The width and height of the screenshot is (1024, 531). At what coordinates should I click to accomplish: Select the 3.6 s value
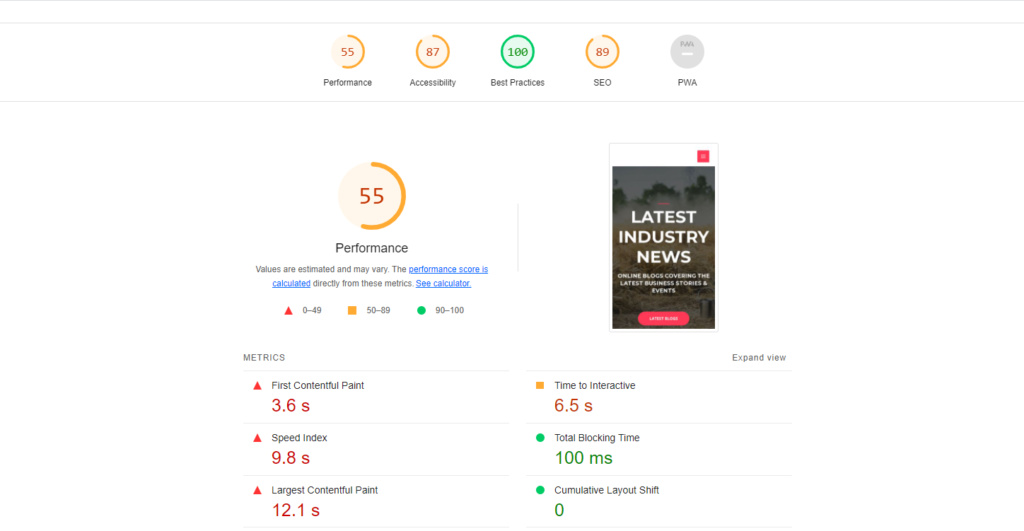tap(291, 406)
